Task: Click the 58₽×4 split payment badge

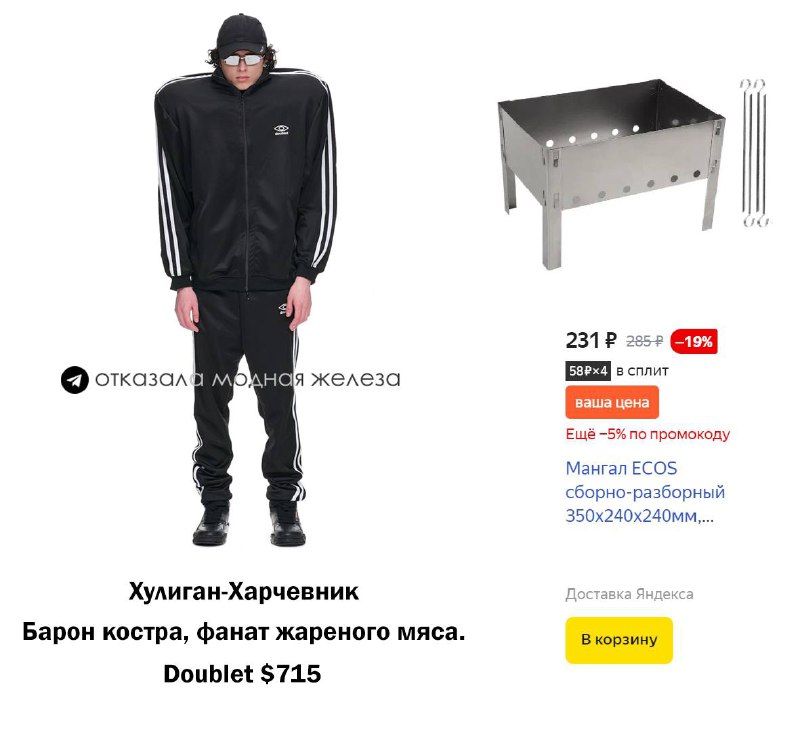Action: point(588,370)
